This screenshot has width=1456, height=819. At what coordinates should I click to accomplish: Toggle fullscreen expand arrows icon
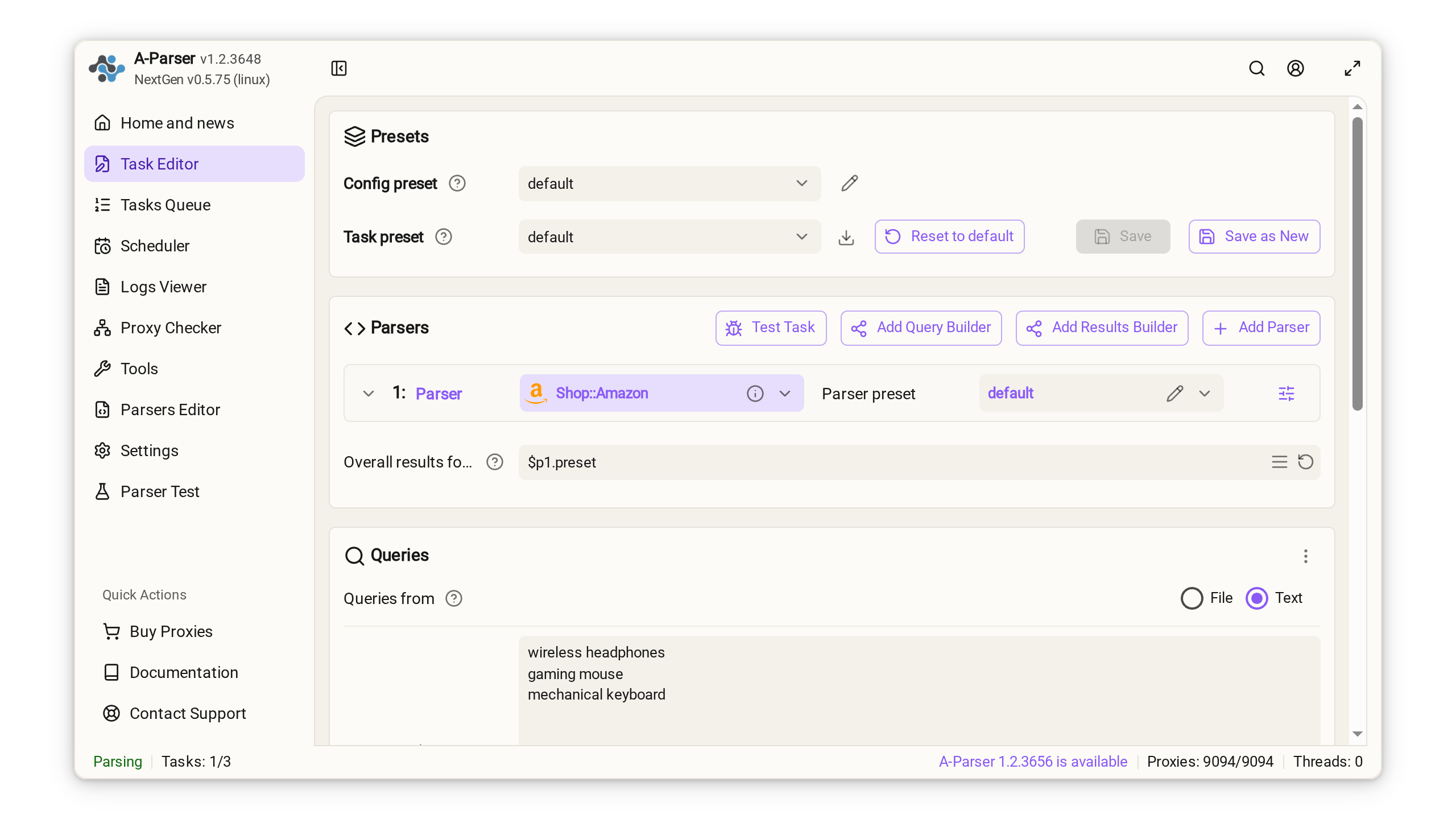pos(1352,68)
